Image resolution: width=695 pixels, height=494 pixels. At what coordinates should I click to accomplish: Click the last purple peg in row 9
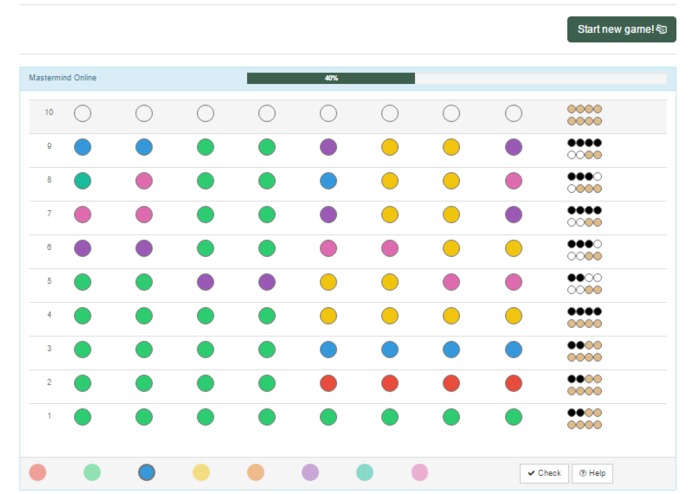[x=513, y=147]
